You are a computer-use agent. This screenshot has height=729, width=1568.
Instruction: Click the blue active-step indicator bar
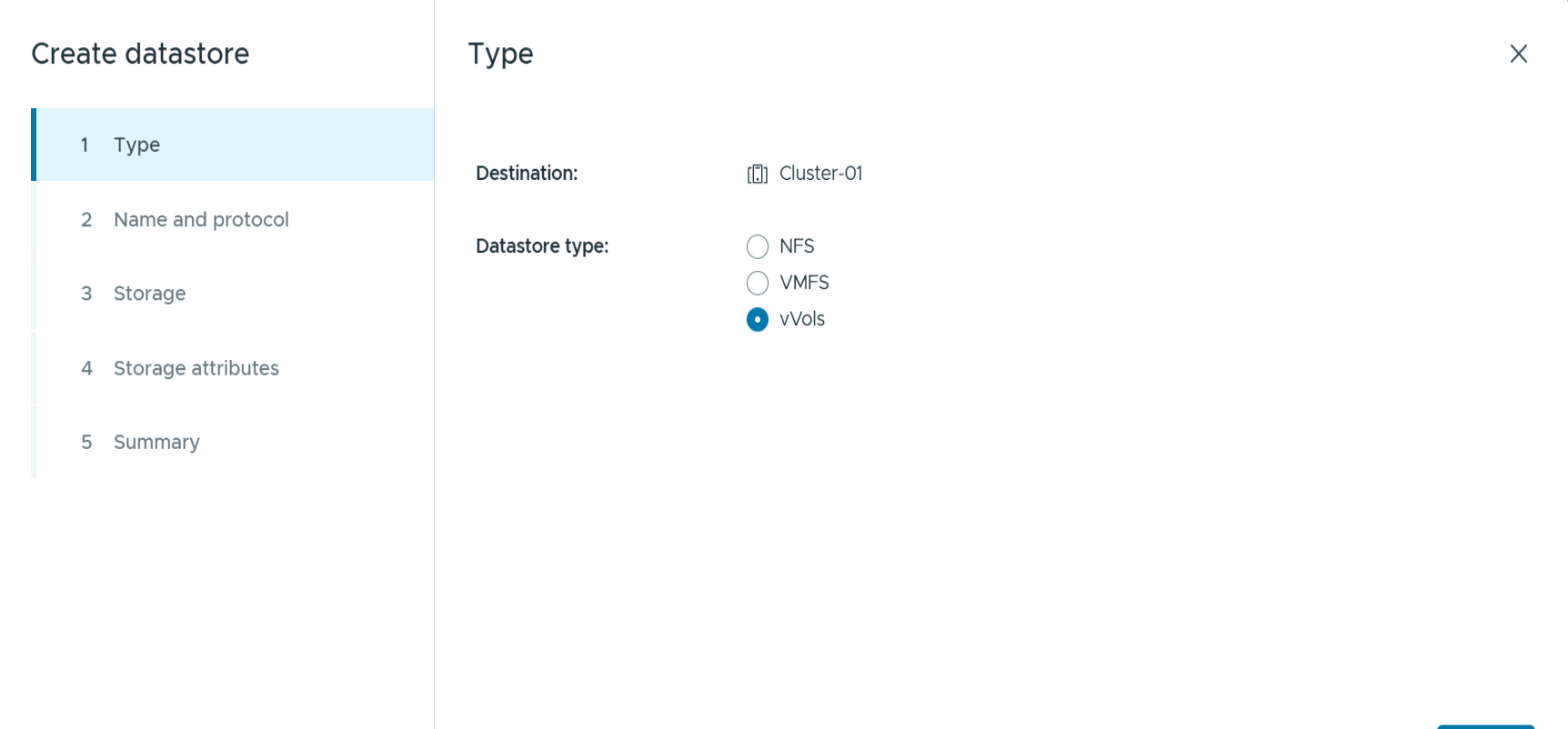(34, 145)
